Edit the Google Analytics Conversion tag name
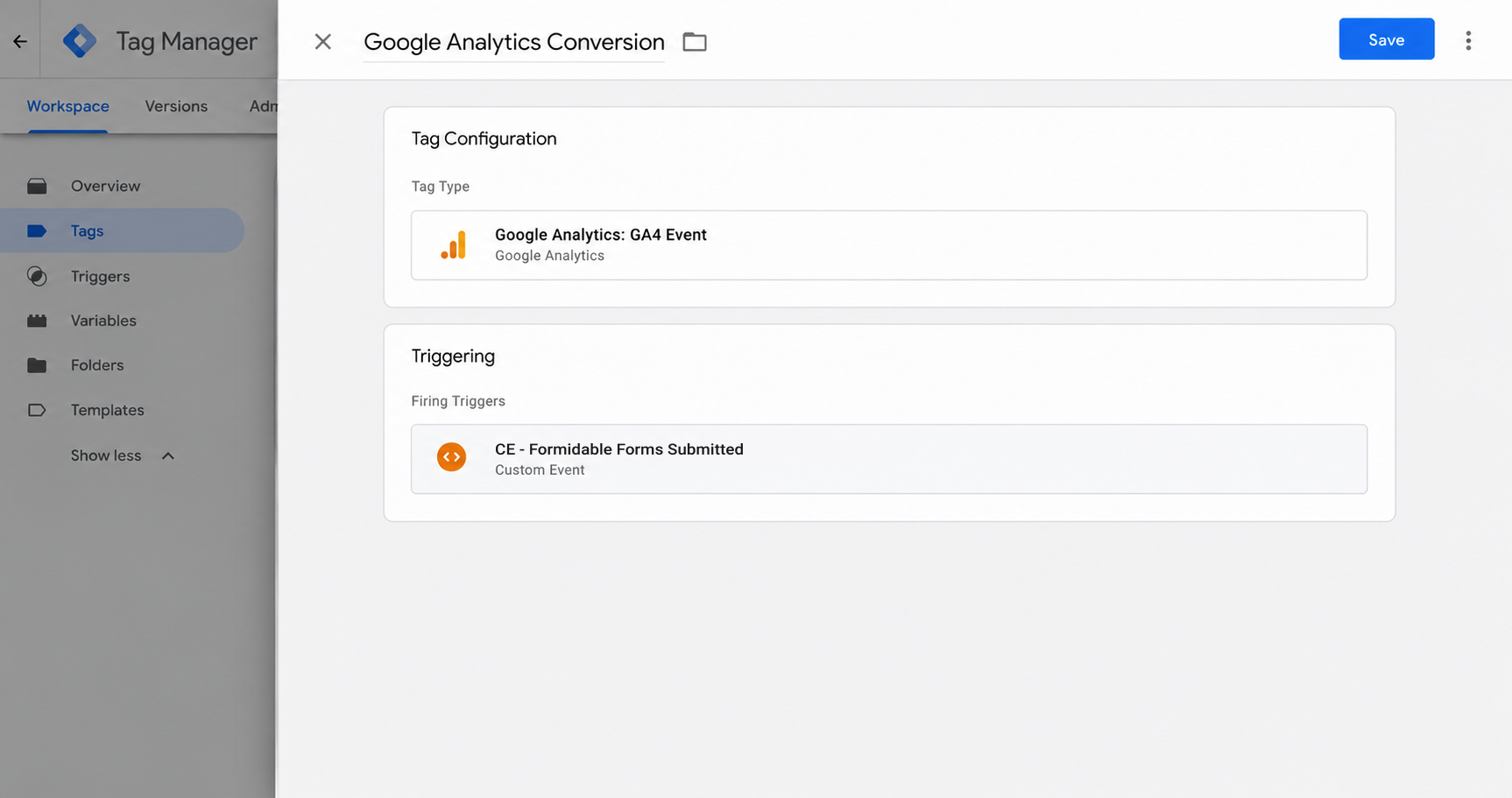 pos(513,42)
